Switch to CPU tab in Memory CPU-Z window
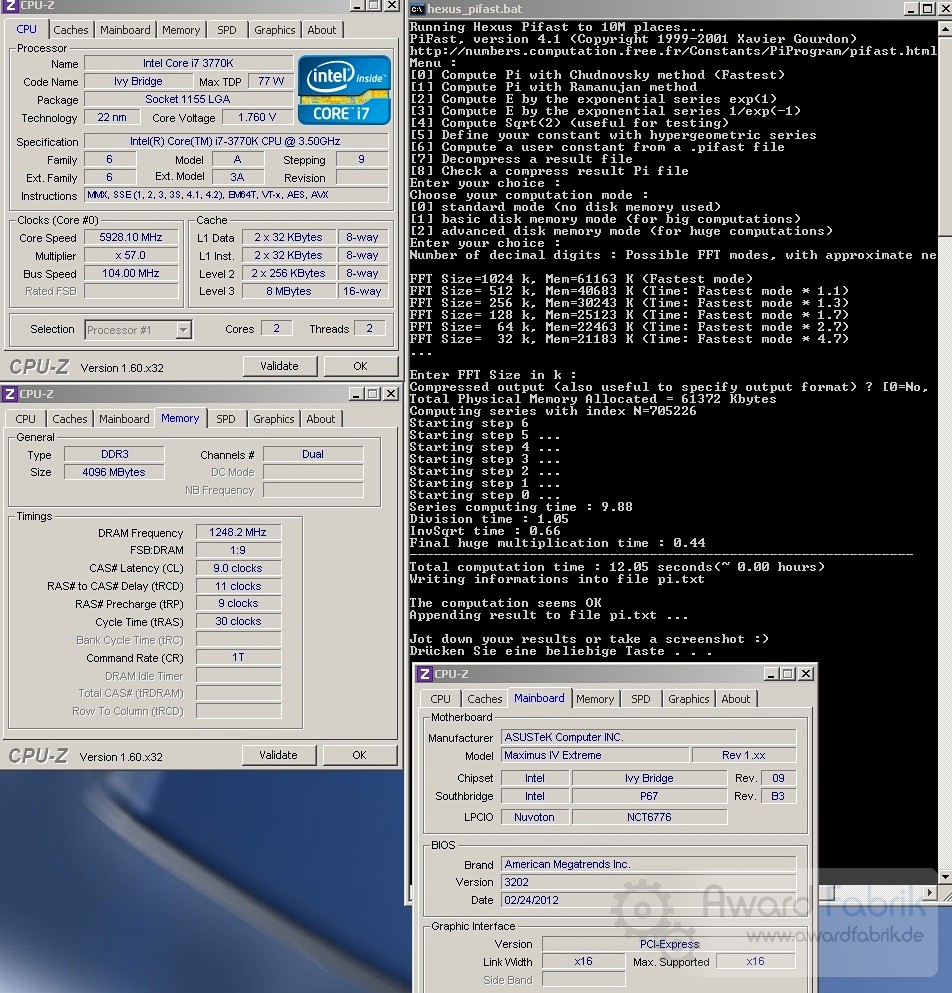The height and width of the screenshot is (993, 952). click(x=25, y=419)
